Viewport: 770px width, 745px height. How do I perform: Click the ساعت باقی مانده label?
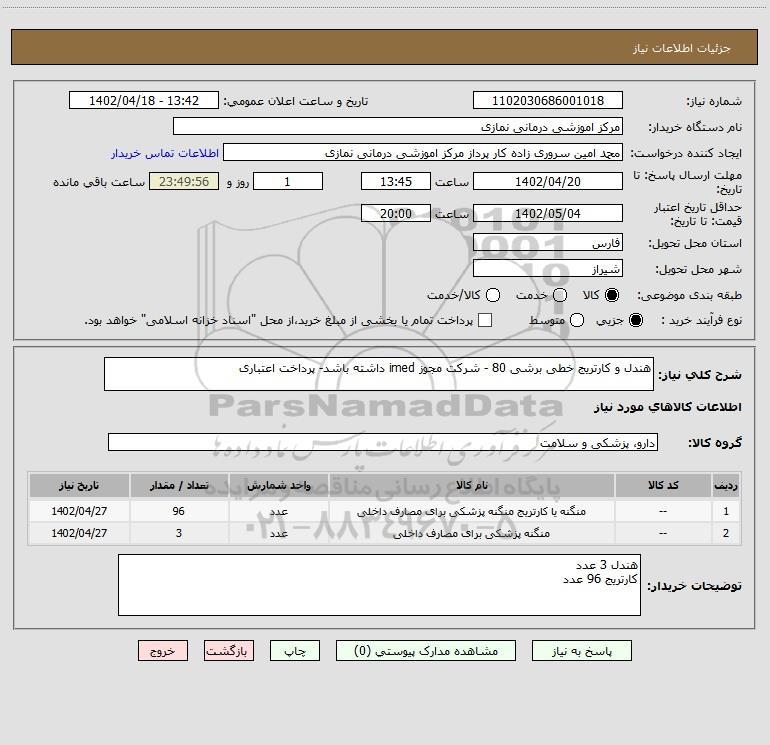pos(99,182)
